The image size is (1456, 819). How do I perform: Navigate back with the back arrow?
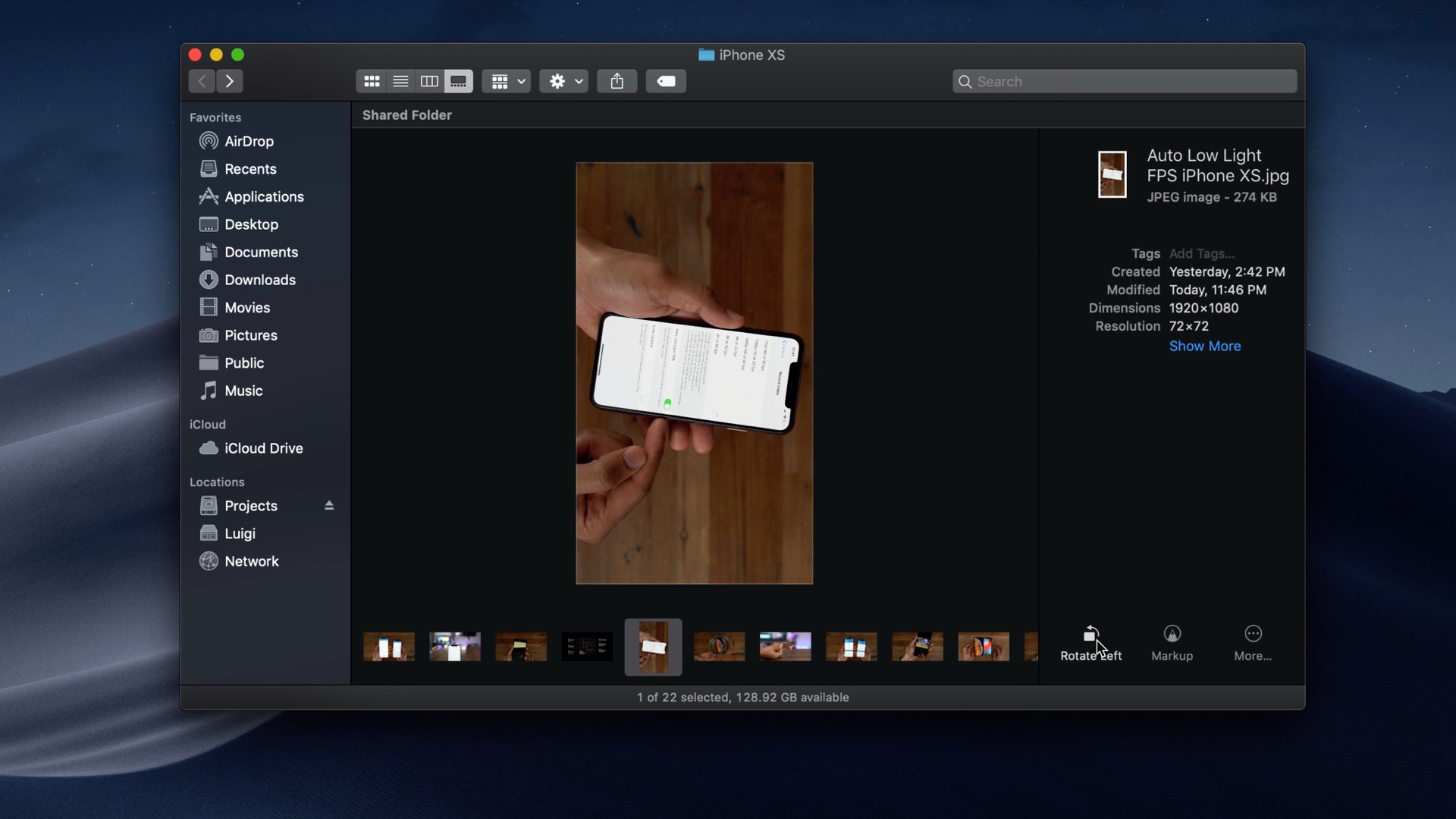[202, 81]
